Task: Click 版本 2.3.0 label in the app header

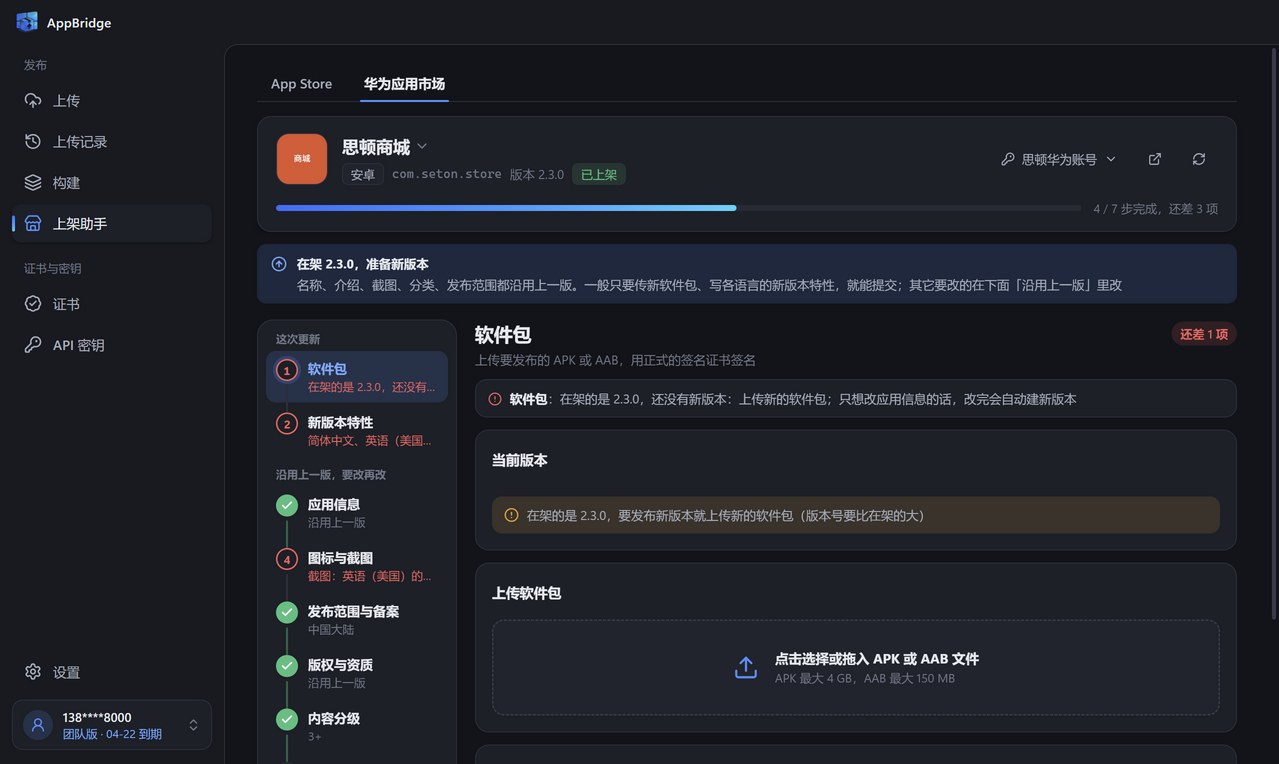Action: (537, 174)
